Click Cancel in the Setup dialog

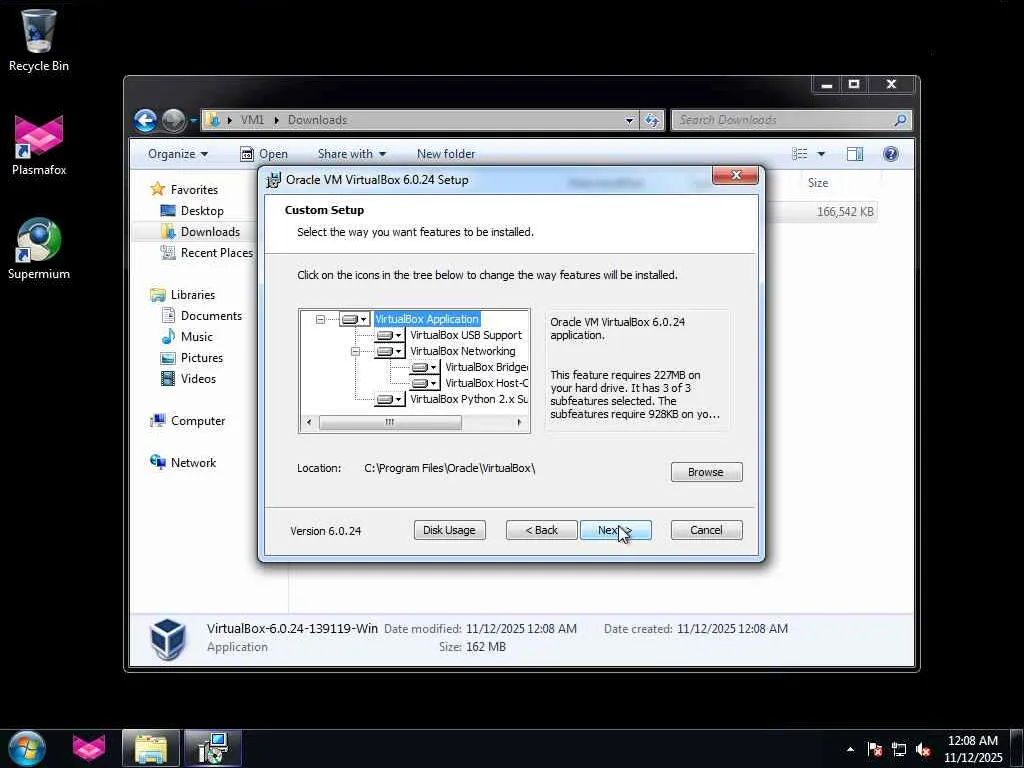[706, 530]
